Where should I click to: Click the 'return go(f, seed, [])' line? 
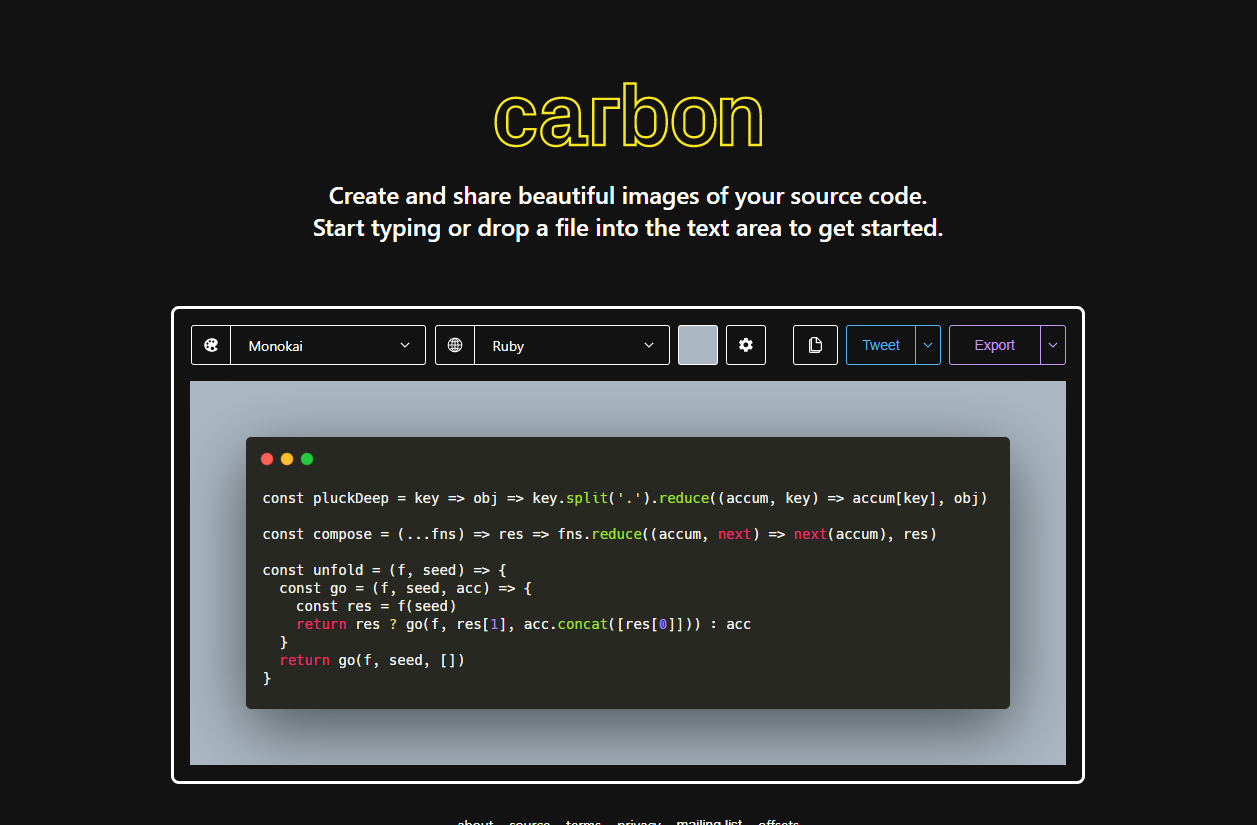coord(372,660)
